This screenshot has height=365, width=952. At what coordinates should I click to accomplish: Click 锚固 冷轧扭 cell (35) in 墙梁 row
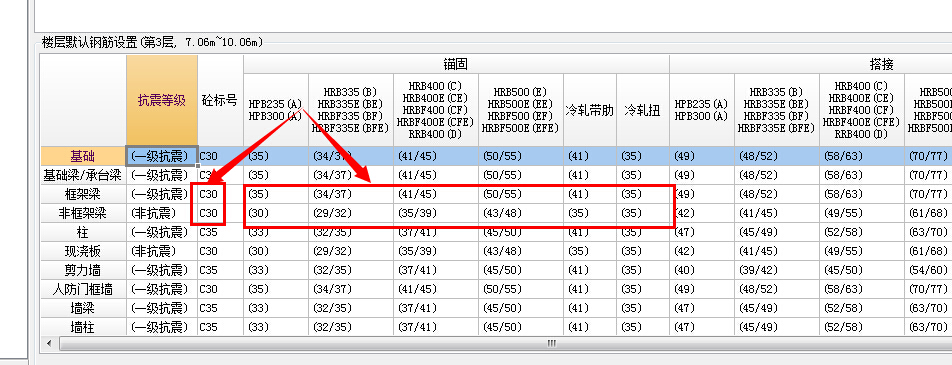[643, 308]
